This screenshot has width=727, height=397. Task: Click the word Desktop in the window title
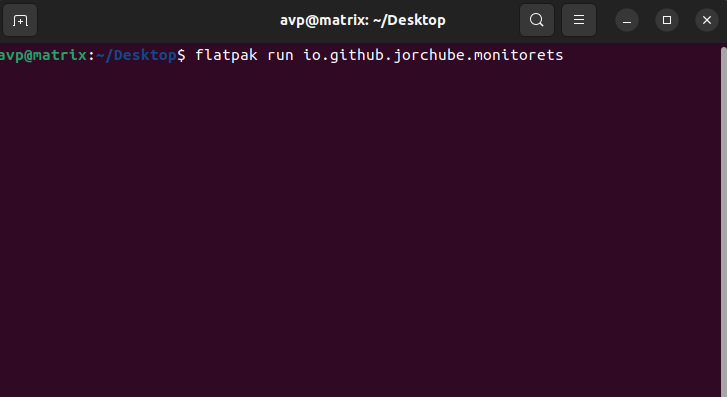pos(416,20)
